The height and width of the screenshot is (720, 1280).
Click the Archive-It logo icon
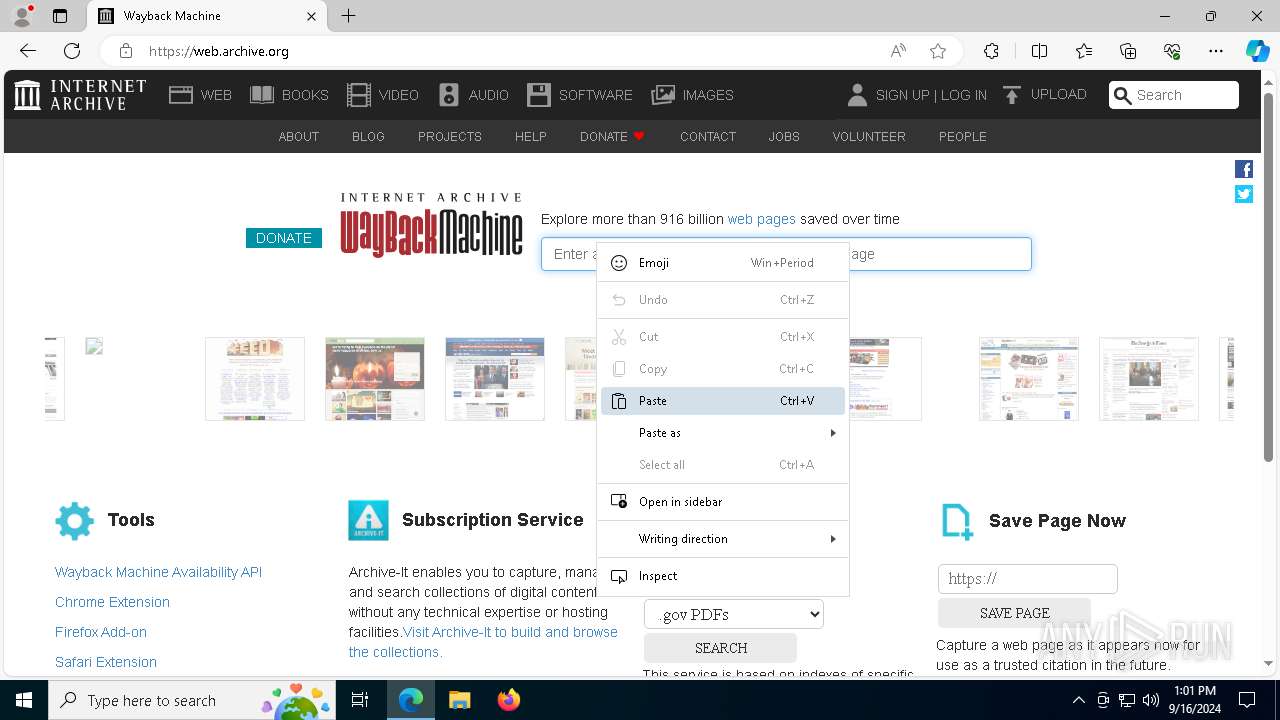click(x=368, y=520)
